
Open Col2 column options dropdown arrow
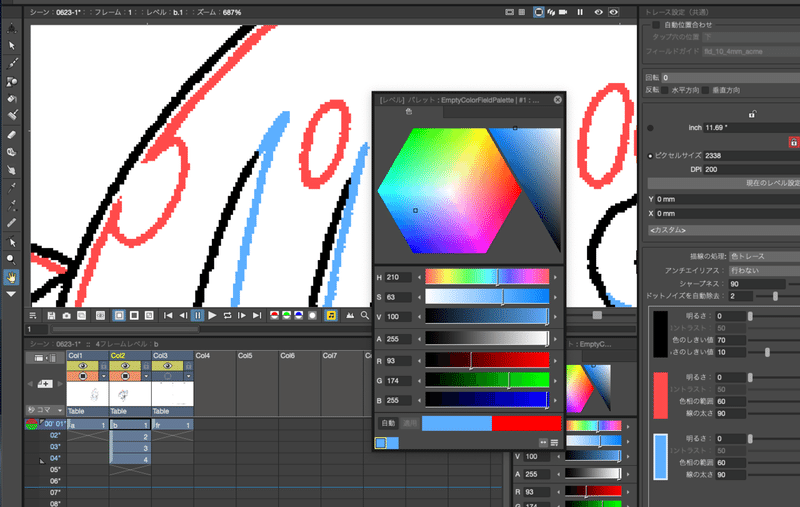click(x=146, y=376)
